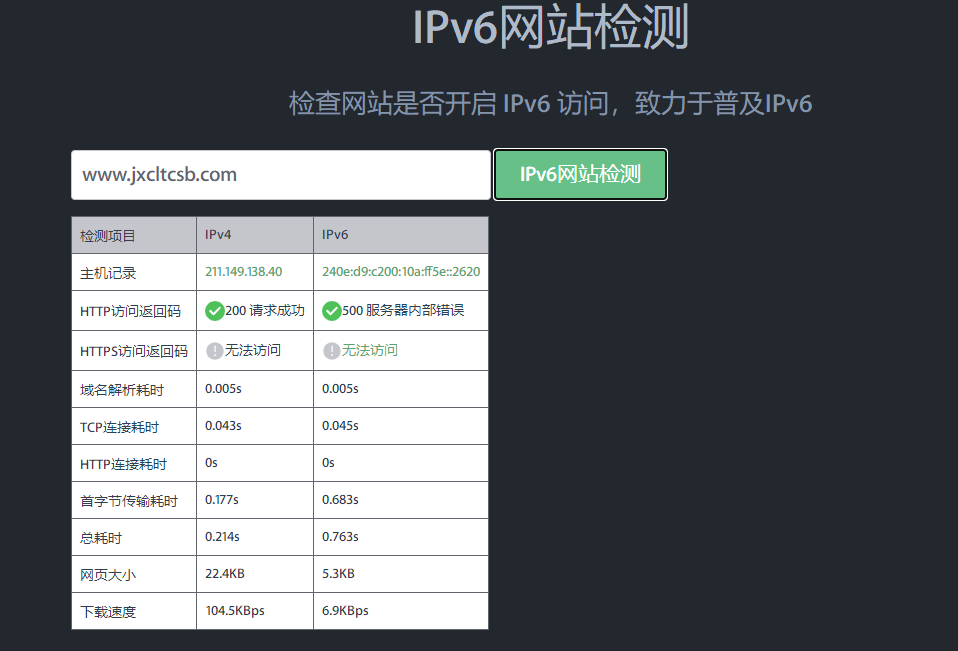Click the 0.043s TCP connection time value

click(223, 426)
